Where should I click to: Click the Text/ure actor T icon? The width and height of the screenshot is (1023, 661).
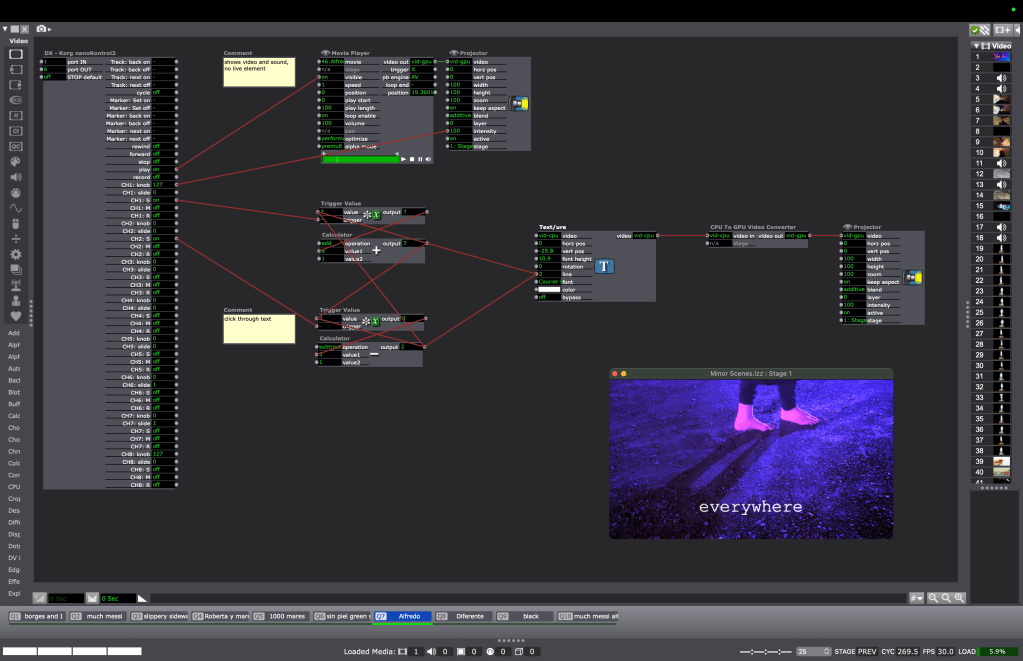tap(604, 266)
